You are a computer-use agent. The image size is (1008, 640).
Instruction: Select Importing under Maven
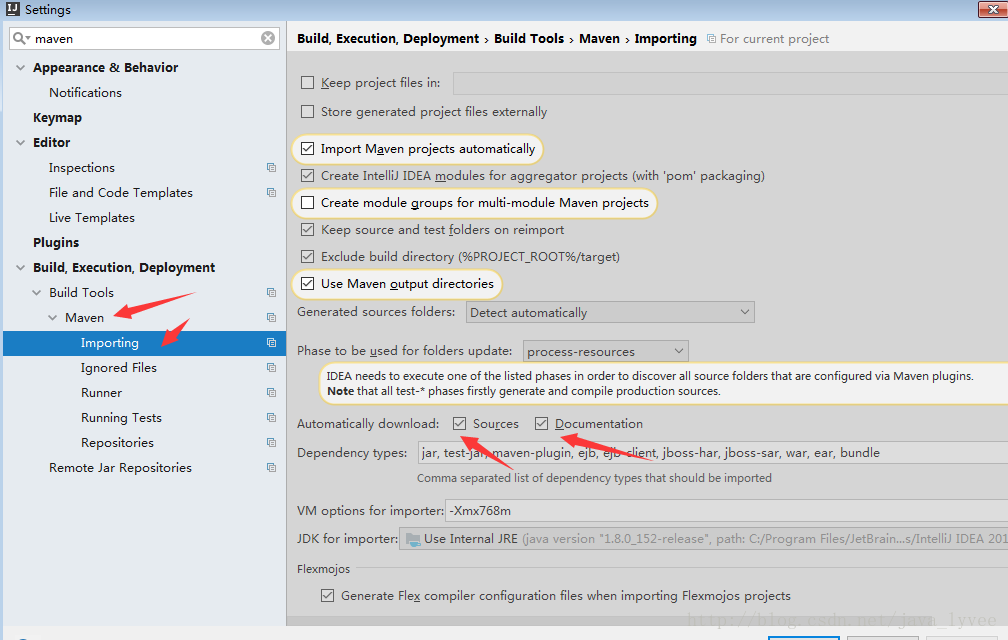[x=110, y=342]
